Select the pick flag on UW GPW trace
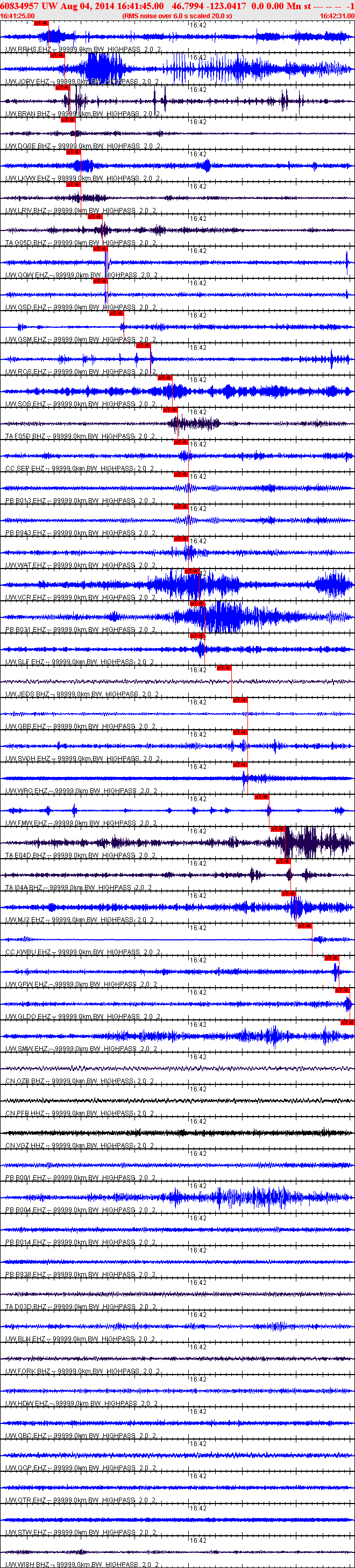Image resolution: width=355 pixels, height=1568 pixels. (x=332, y=959)
